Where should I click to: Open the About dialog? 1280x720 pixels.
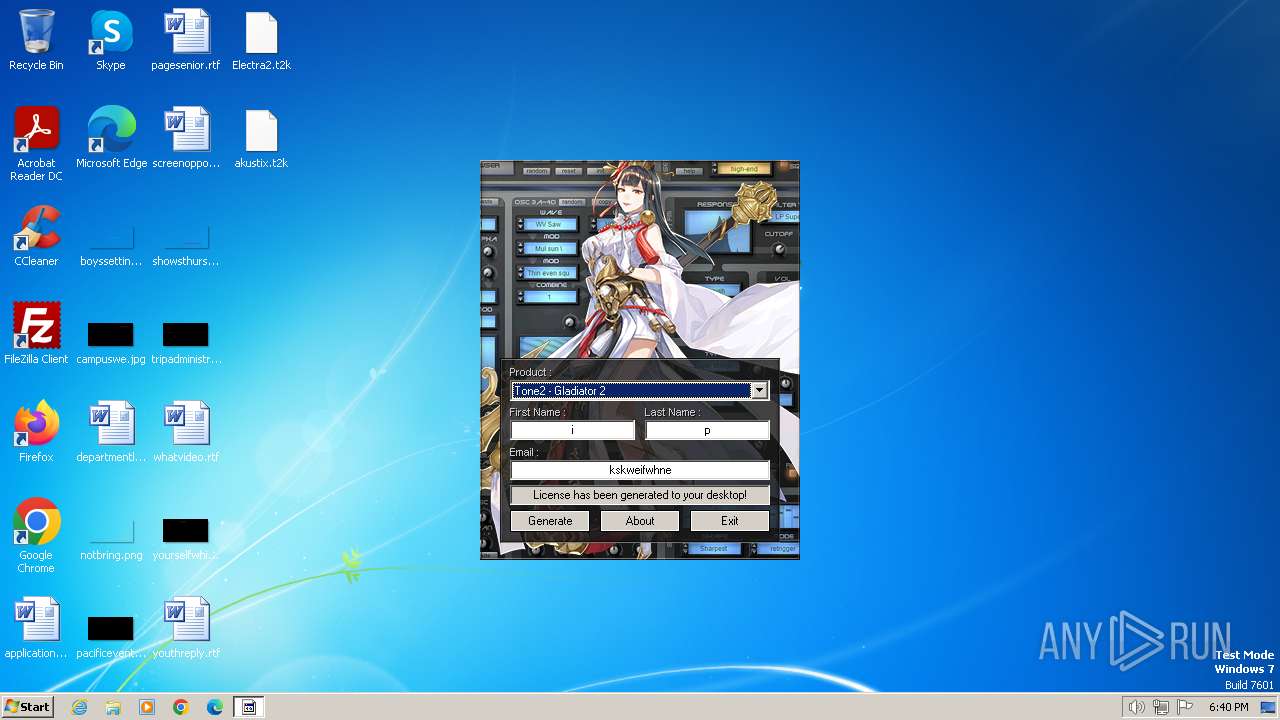[x=640, y=521]
